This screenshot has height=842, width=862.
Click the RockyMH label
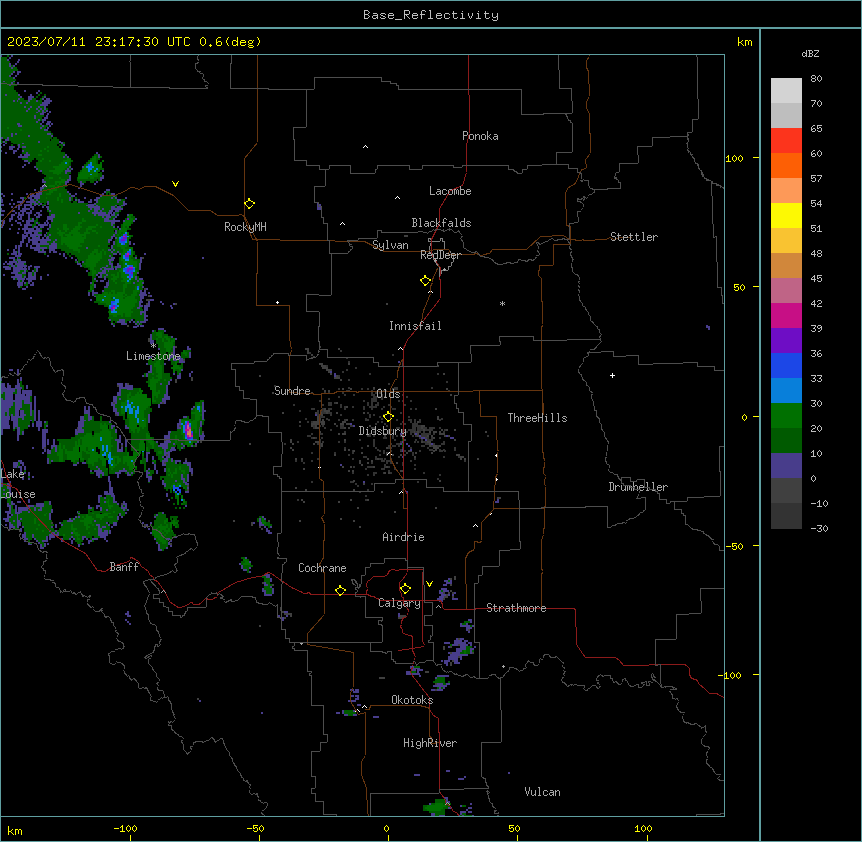(245, 227)
